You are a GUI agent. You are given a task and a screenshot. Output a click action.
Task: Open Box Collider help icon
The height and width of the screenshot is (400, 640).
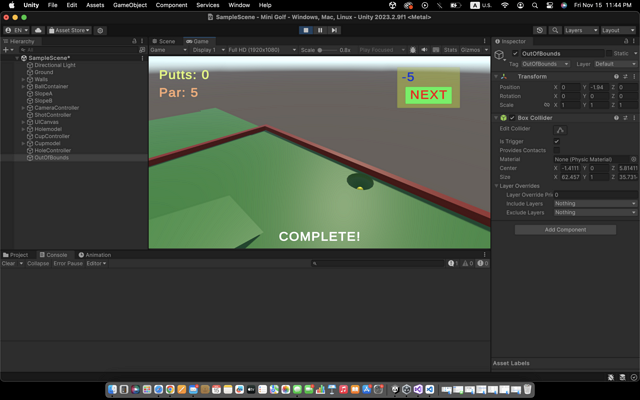[616, 118]
